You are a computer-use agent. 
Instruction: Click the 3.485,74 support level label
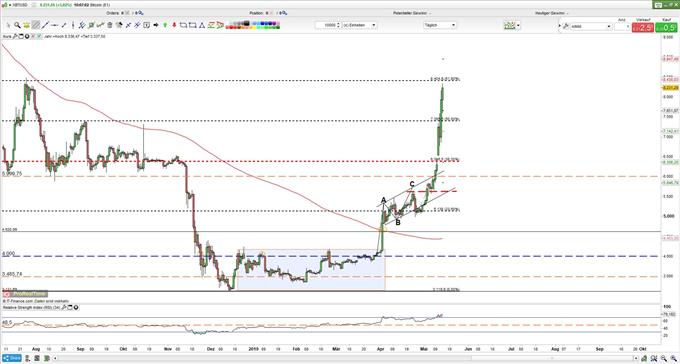tap(12, 274)
